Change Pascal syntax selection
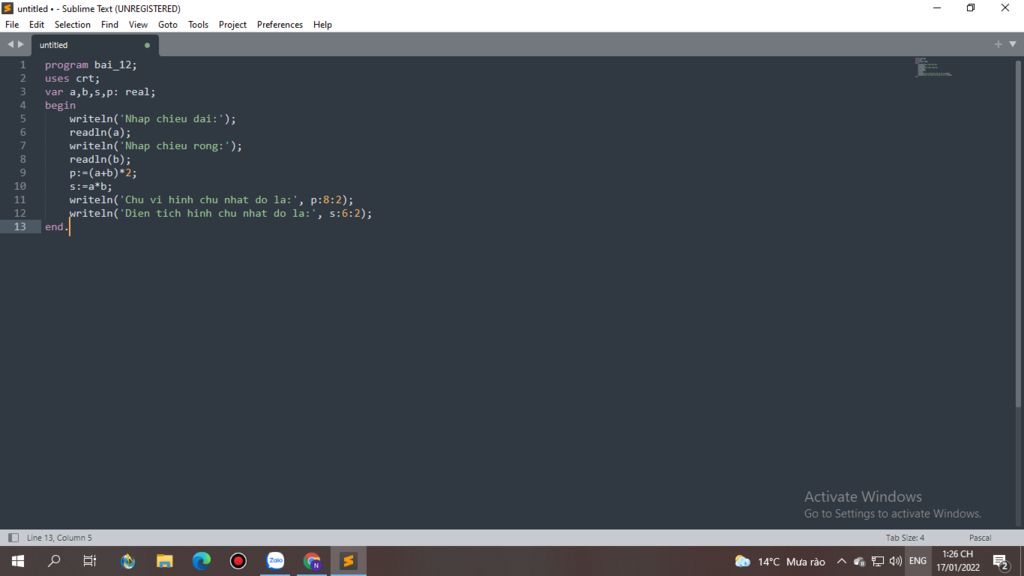 click(x=980, y=537)
